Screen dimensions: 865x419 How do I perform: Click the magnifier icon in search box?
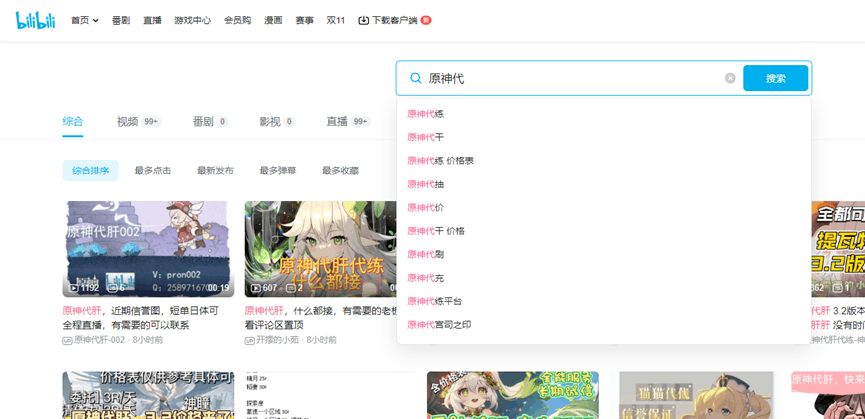click(x=416, y=78)
